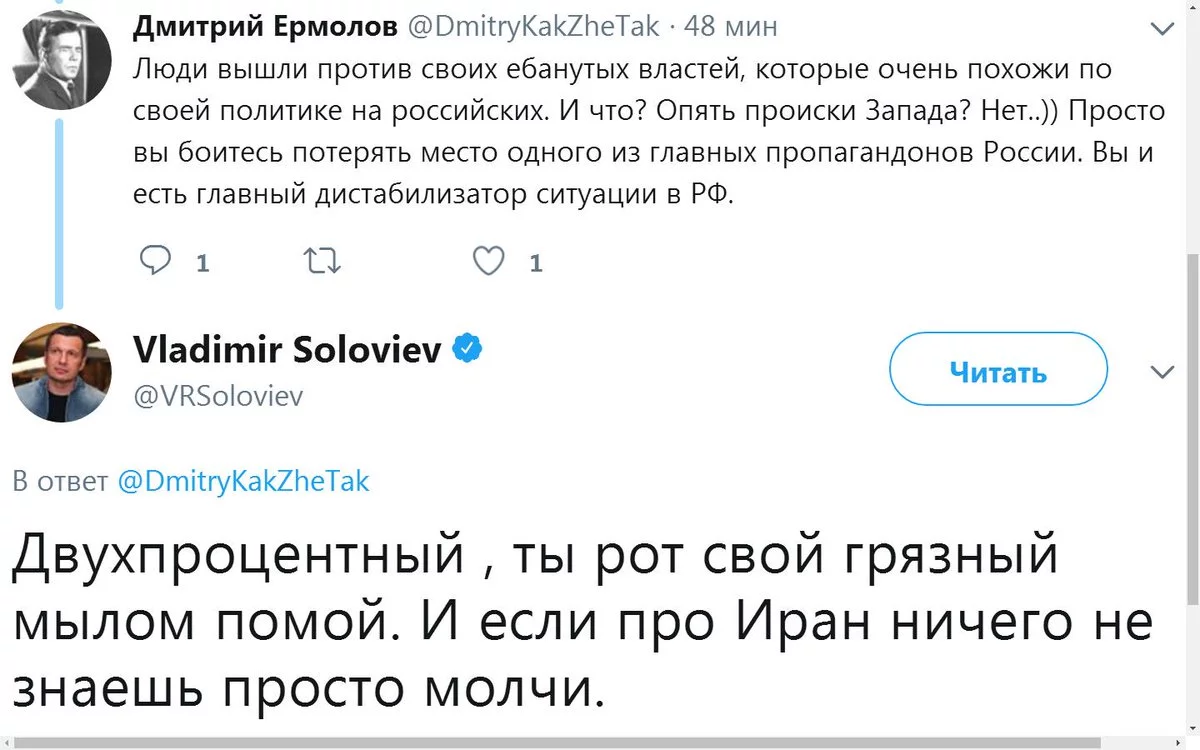Image resolution: width=1200 pixels, height=750 pixels.
Task: Click the reply speech bubble icon
Action: coord(155,261)
